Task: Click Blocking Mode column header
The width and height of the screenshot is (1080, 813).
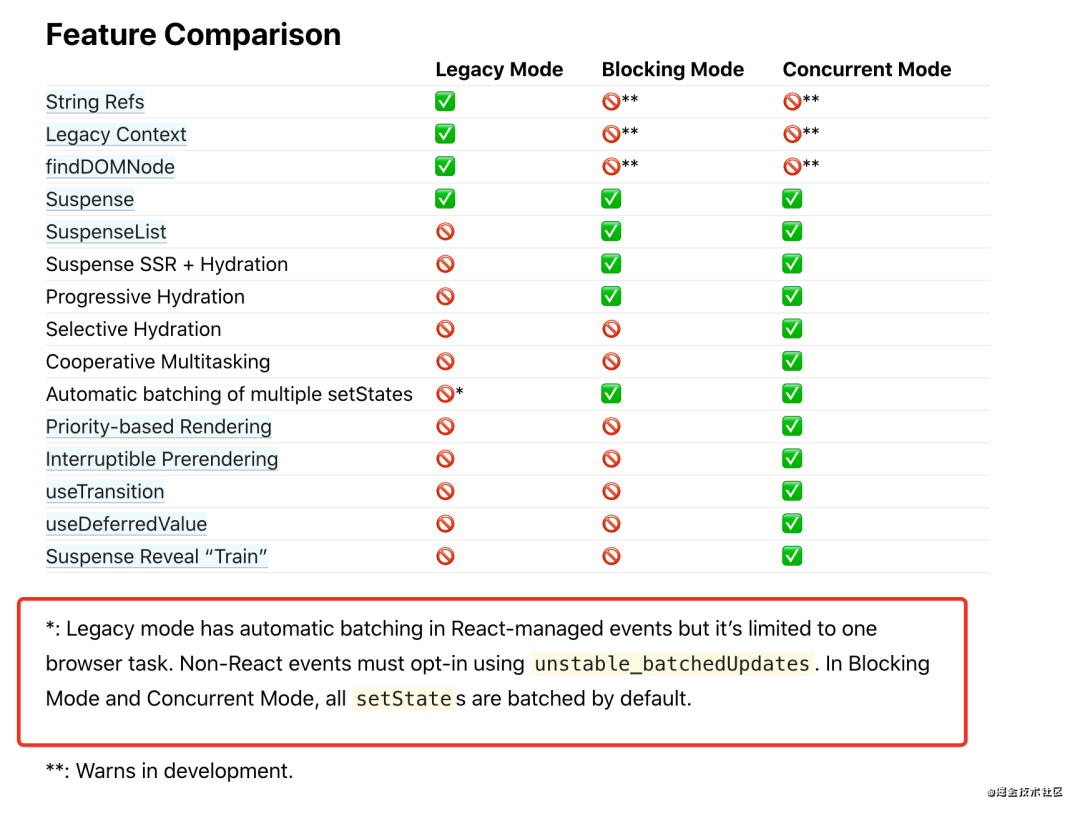Action: tap(672, 69)
